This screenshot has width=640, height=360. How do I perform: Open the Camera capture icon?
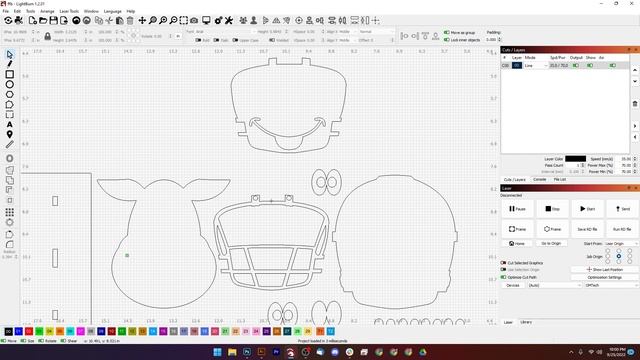pyautogui.click(x=194, y=20)
